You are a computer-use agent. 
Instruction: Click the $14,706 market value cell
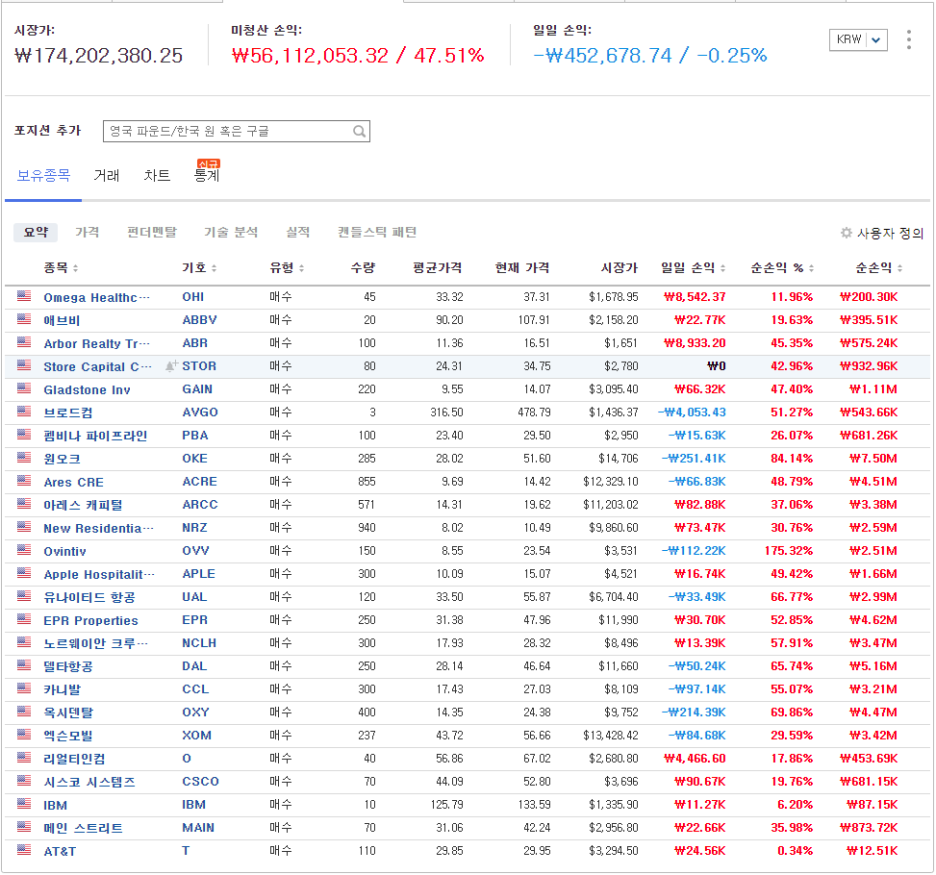coord(618,458)
